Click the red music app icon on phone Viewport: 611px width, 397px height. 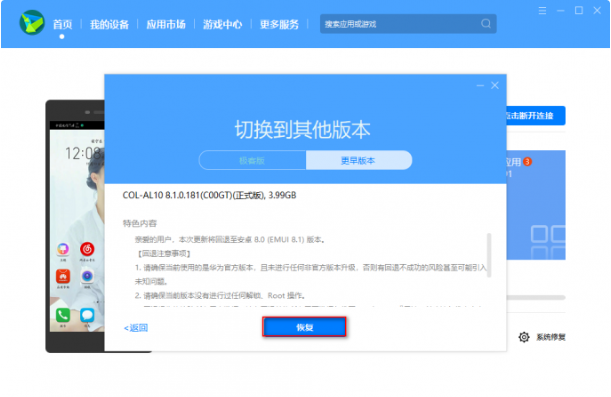(x=87, y=249)
